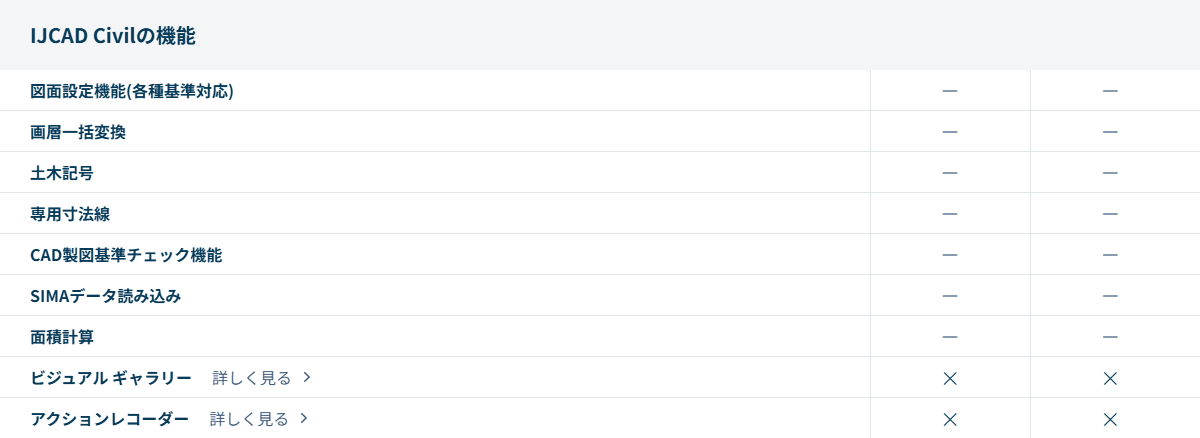
Task: Click the 詳しく見る link beside ビジュアル ギャラリー
Action: pyautogui.click(x=252, y=378)
